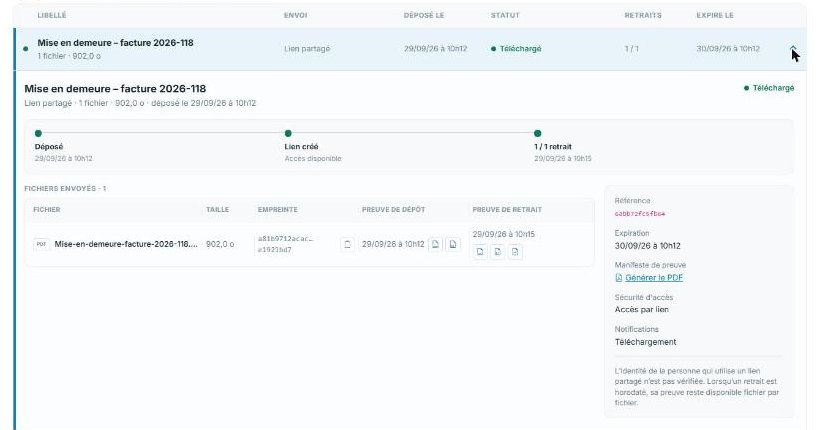The height and width of the screenshot is (430, 820).
Task: Click the detail panel heading Mise en demeure
Action: point(115,88)
